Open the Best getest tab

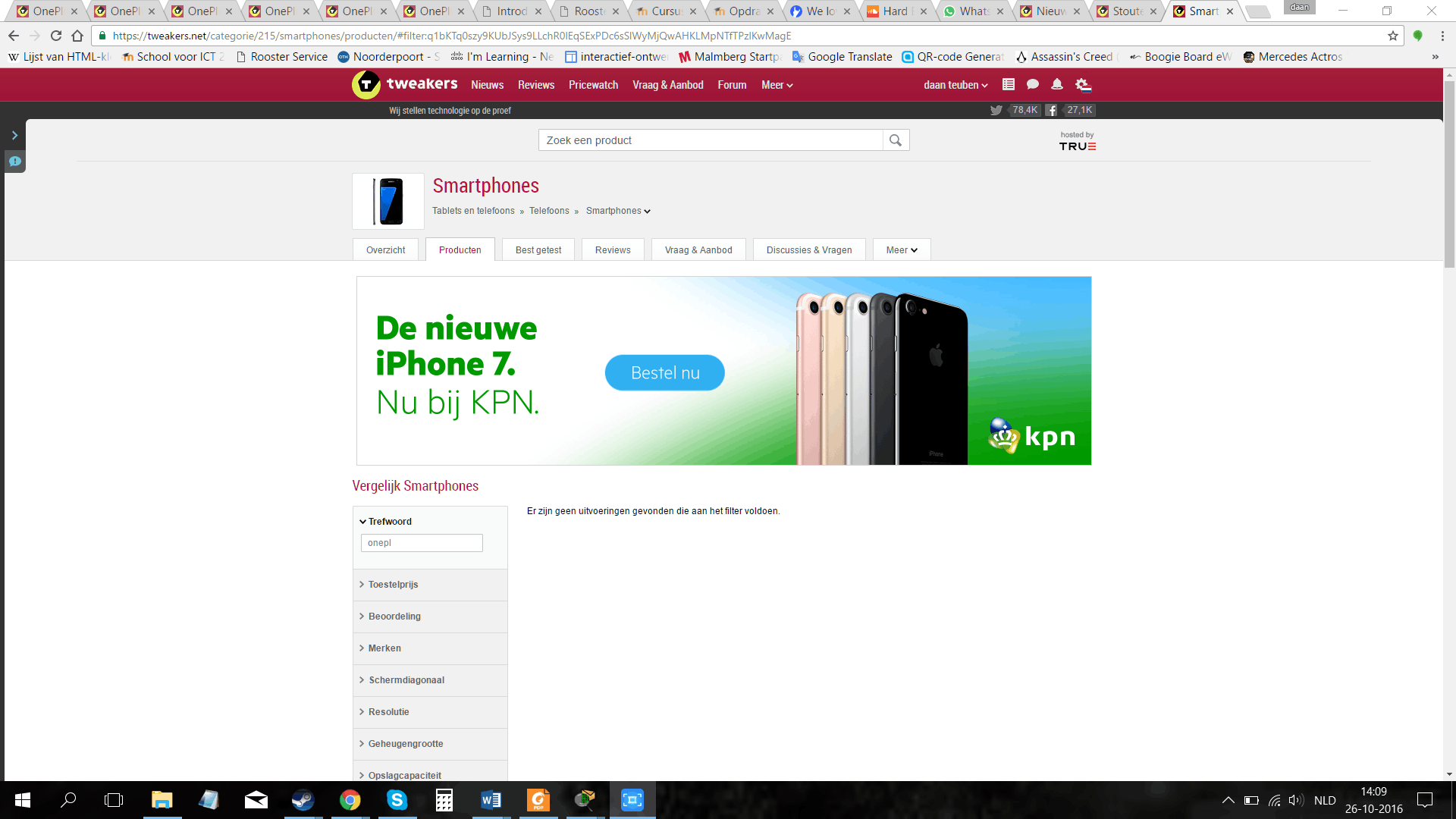[x=538, y=249]
